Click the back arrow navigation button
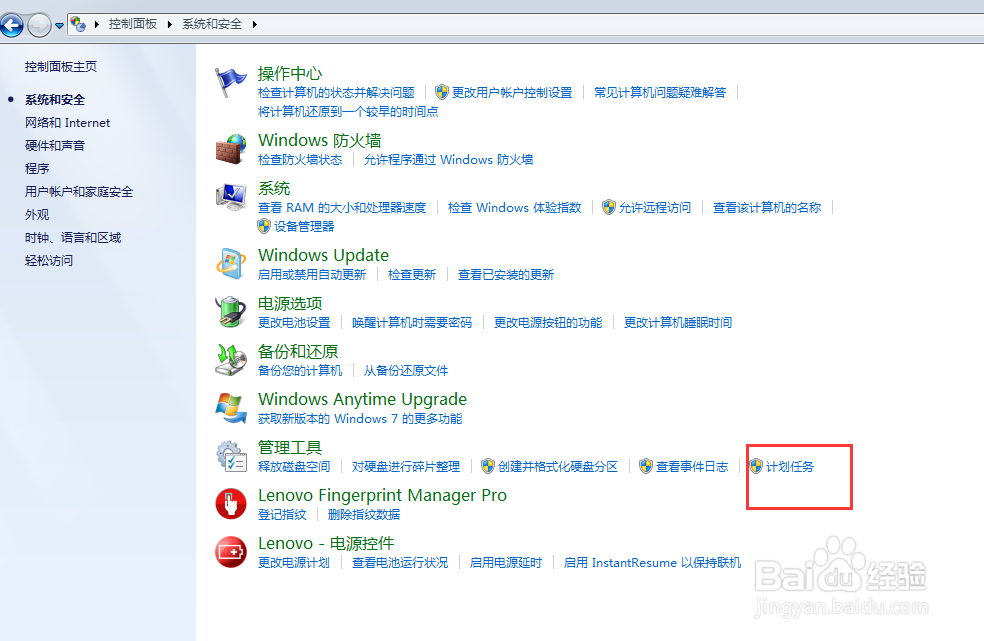 point(12,25)
